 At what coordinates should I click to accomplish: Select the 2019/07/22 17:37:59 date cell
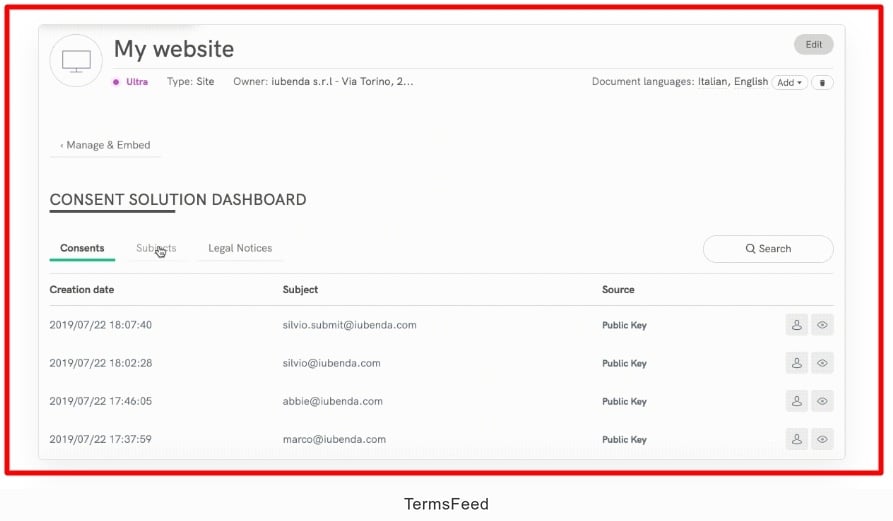click(x=100, y=440)
